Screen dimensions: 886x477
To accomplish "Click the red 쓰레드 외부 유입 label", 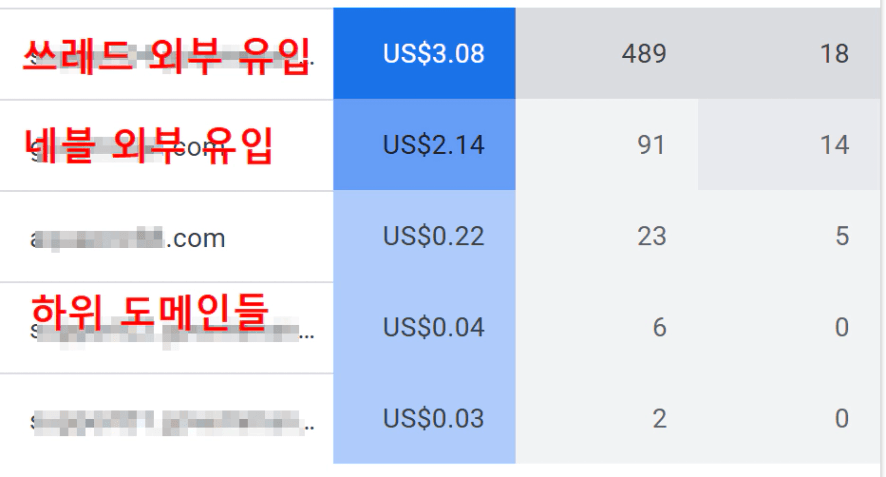I will point(166,53).
